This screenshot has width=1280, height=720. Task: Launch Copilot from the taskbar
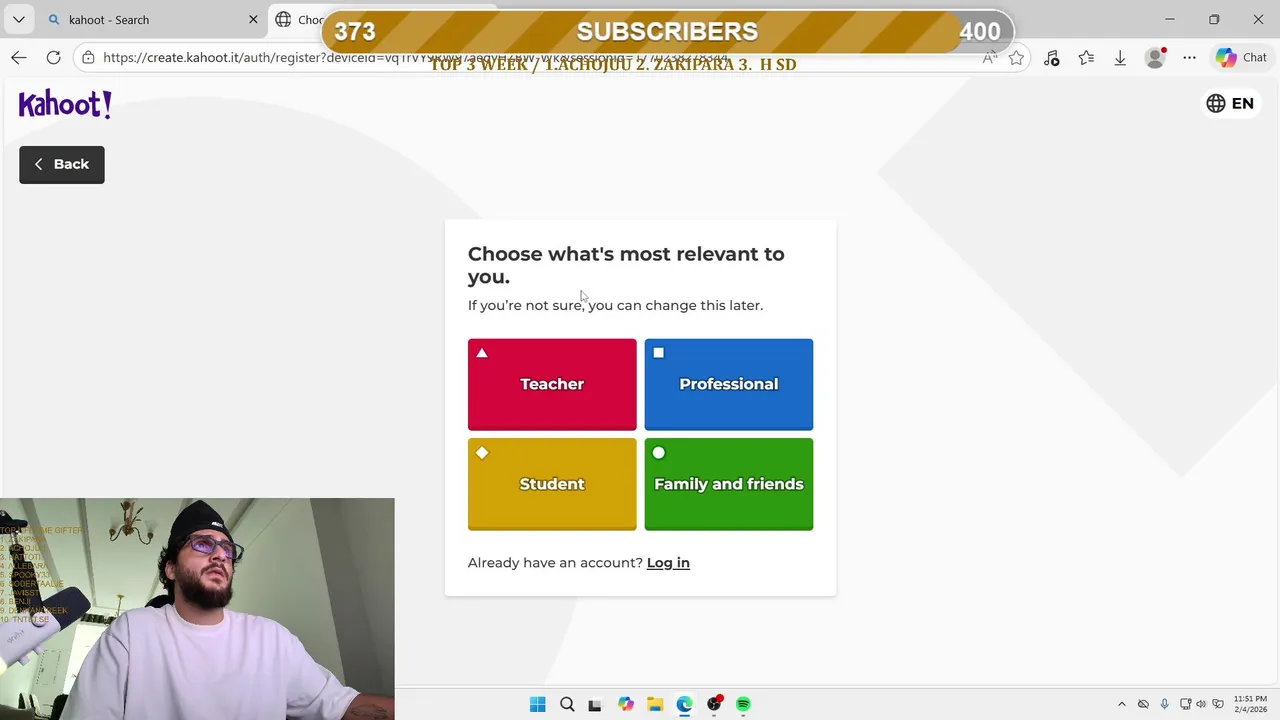625,704
